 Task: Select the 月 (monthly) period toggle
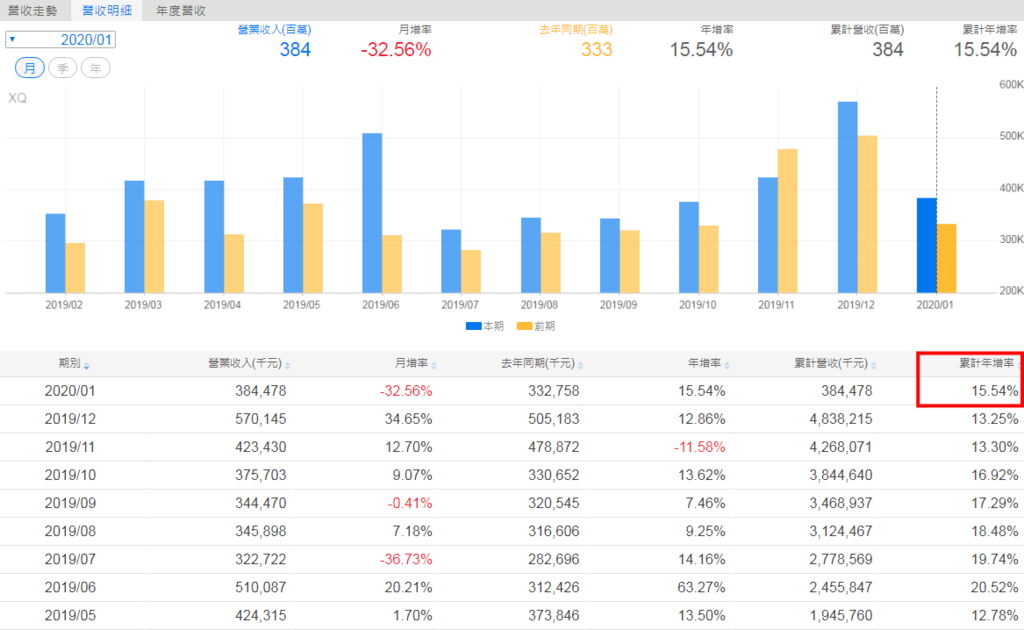click(x=30, y=68)
